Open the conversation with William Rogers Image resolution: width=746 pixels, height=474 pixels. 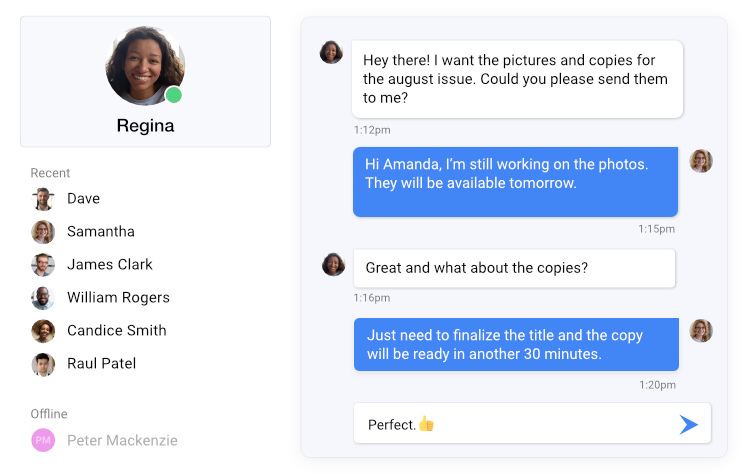(118, 297)
